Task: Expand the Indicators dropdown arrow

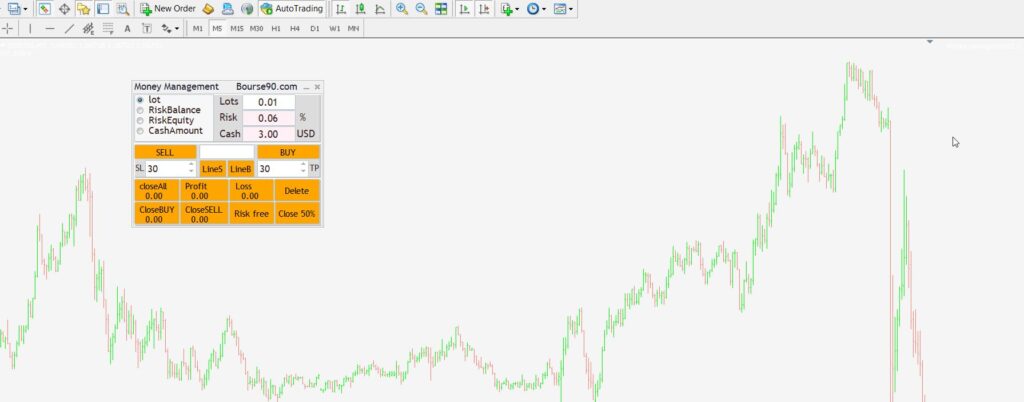Action: tap(517, 9)
